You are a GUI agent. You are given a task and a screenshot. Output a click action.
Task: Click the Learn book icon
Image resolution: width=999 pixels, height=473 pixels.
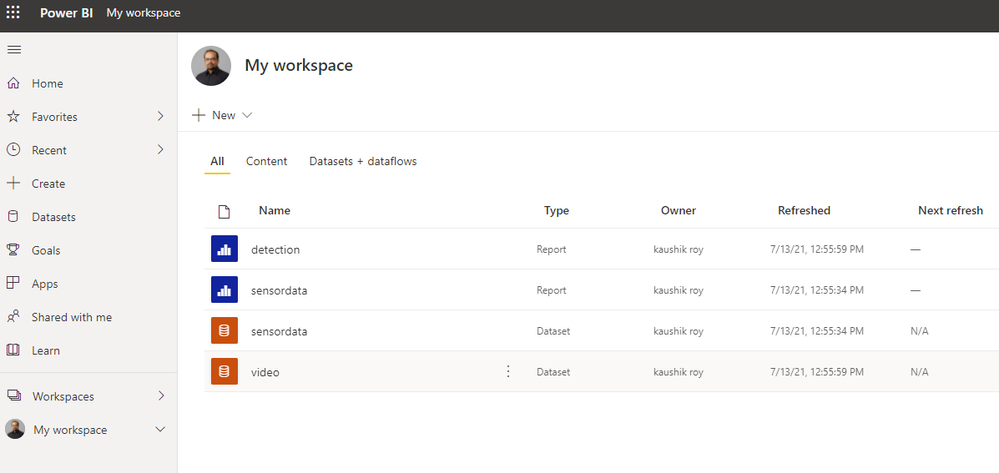[x=14, y=351]
